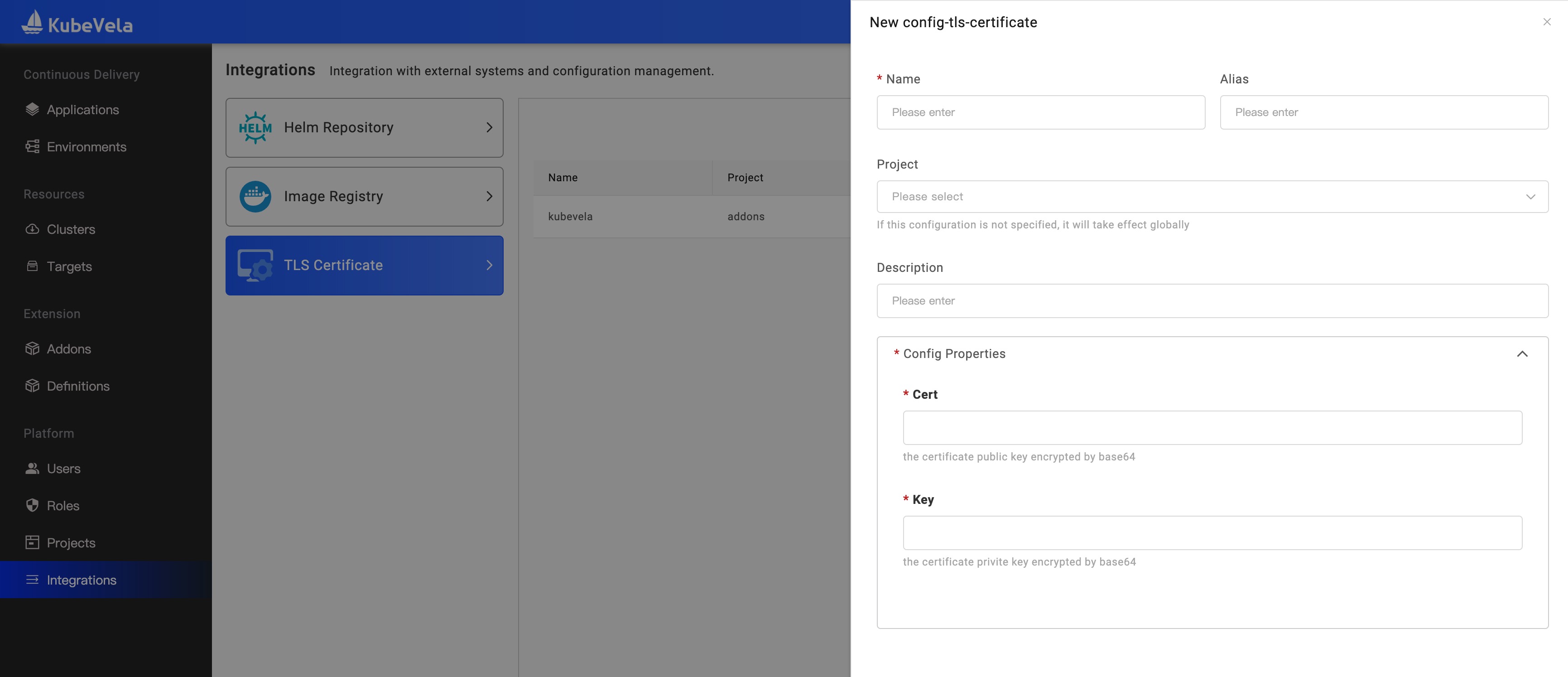The width and height of the screenshot is (1568, 677).
Task: Collapse the Config Properties section
Action: pos(1522,354)
